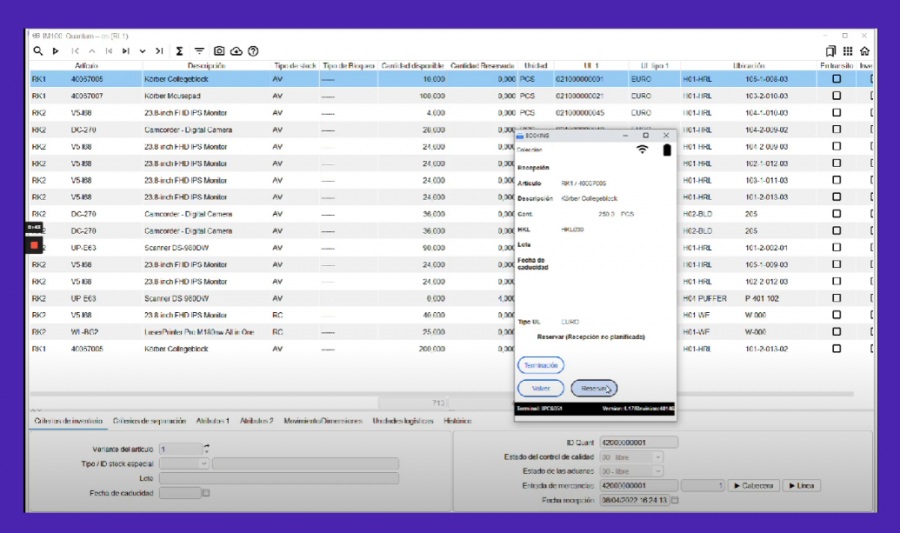Image resolution: width=900 pixels, height=533 pixels.
Task: Sort by the Descripción column header
Action: (206, 65)
